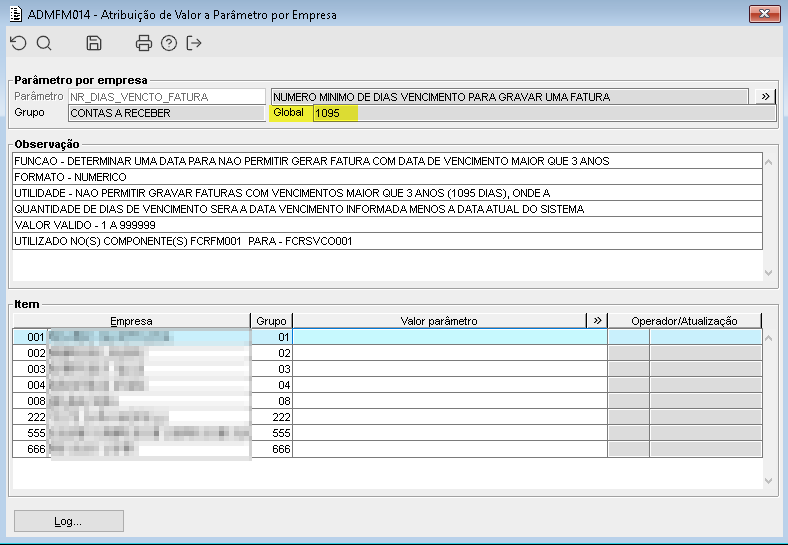Click the parameter description NUMERO MINIMO DE DIAS field
The width and height of the screenshot is (788, 545).
(510, 97)
